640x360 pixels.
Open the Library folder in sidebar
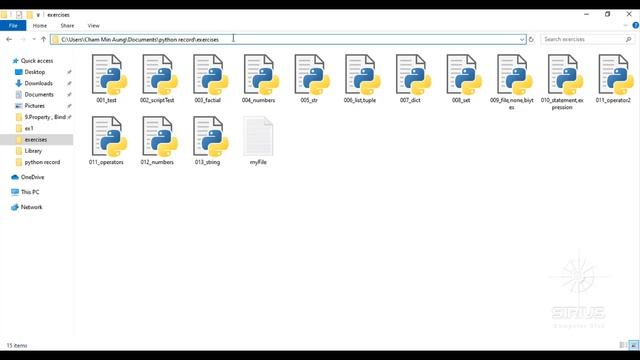point(29,151)
